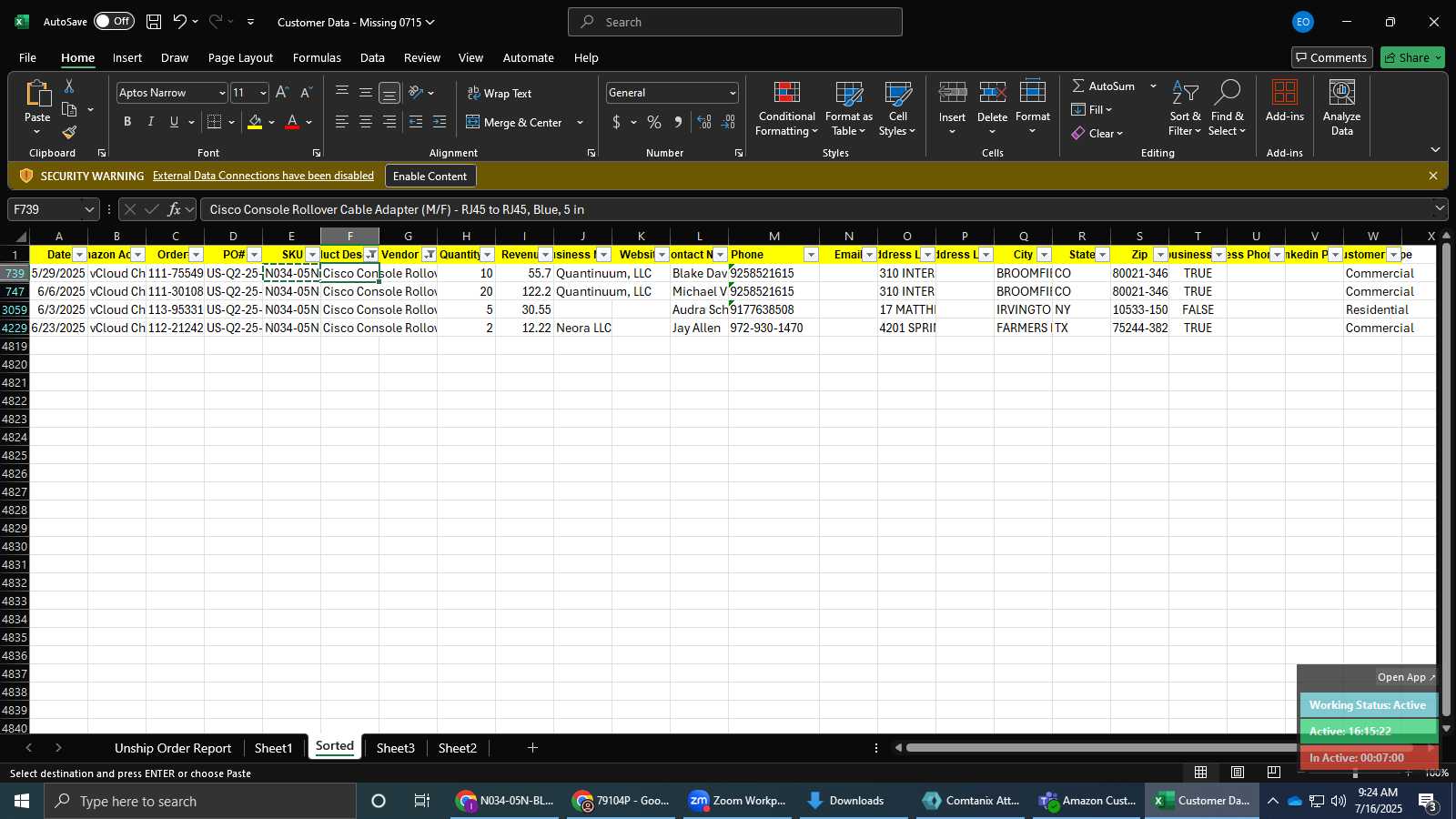Apply Underline formatting
The width and height of the screenshot is (1456, 819).
tap(174, 122)
